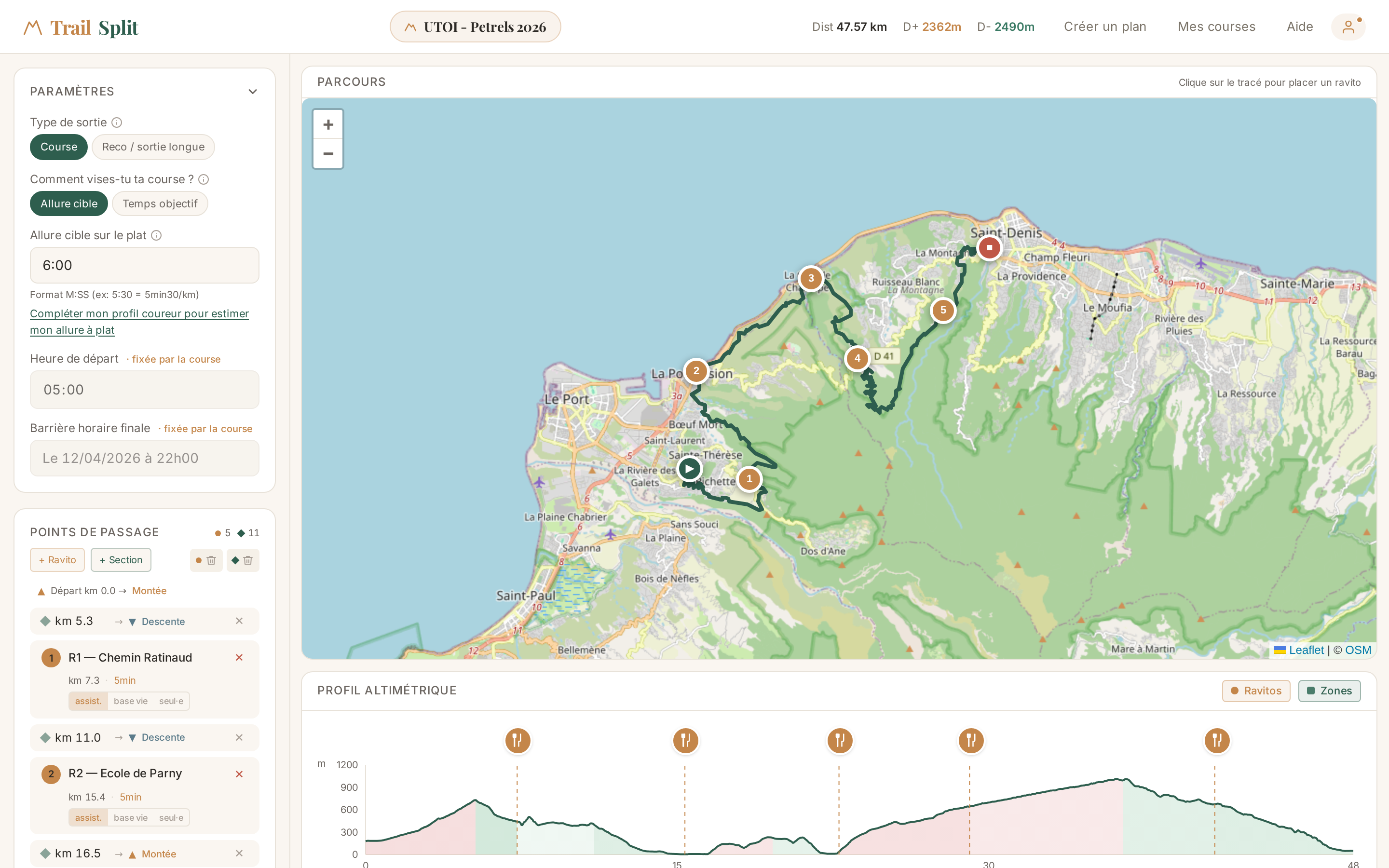Remove R1 Chemin Ratinaud ravito

pos(239,658)
